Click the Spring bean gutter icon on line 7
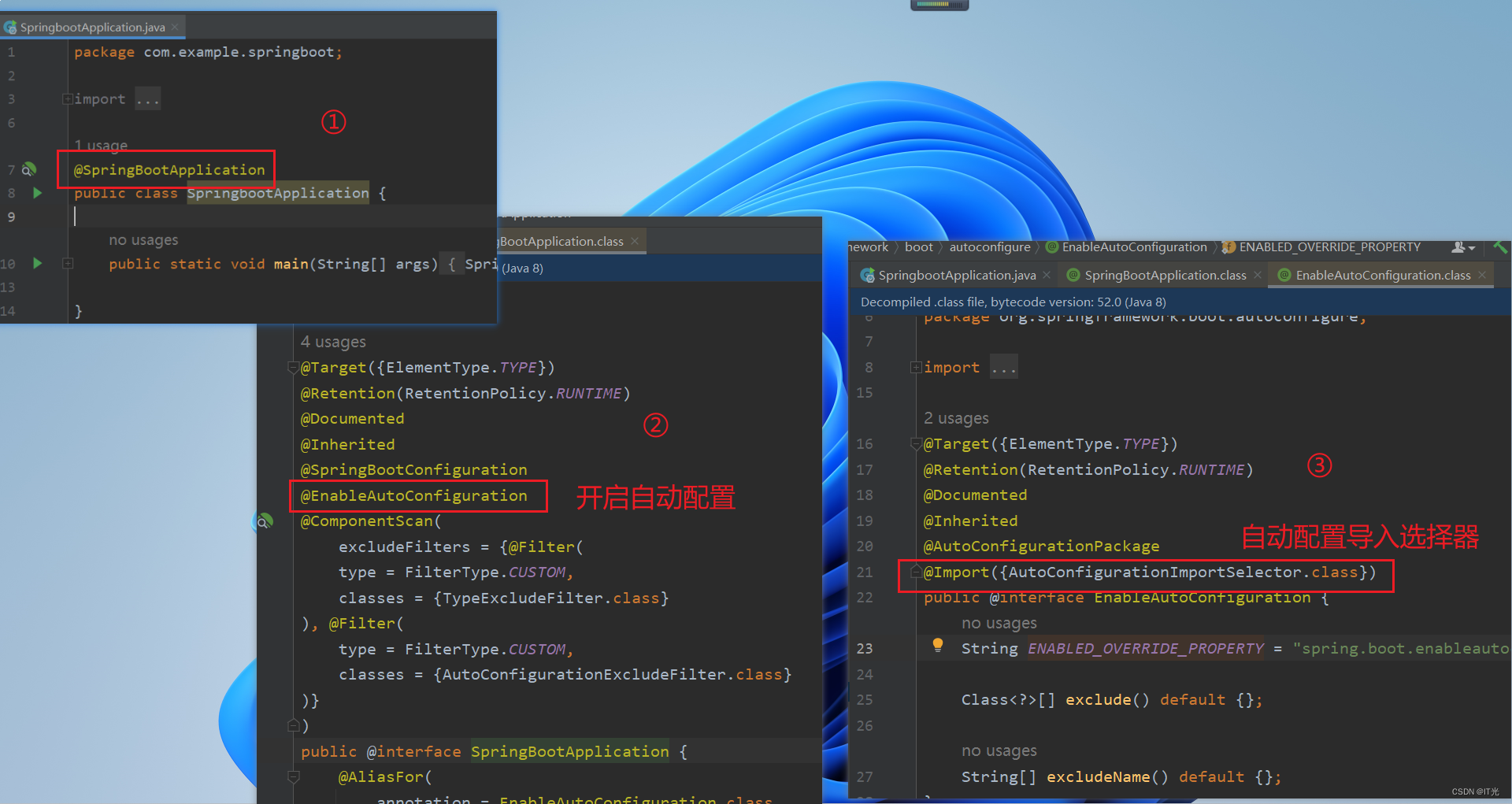The width and height of the screenshot is (1512, 804). [x=29, y=169]
